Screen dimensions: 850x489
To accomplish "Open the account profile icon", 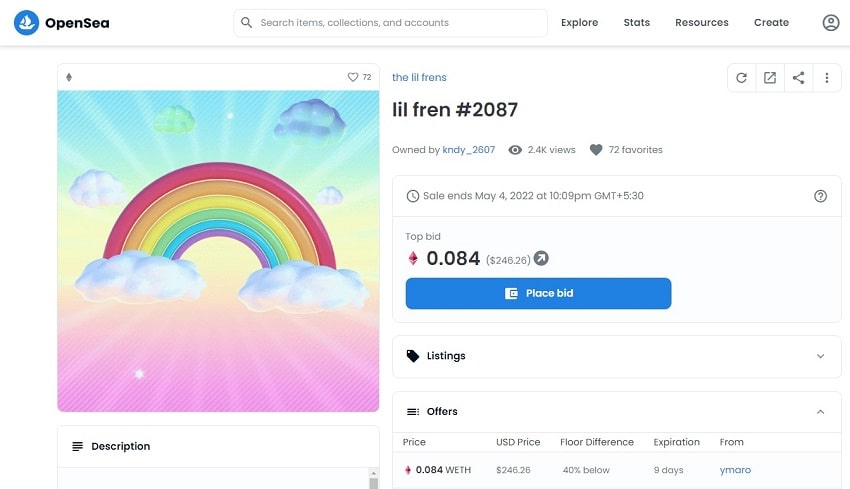I will click(830, 22).
